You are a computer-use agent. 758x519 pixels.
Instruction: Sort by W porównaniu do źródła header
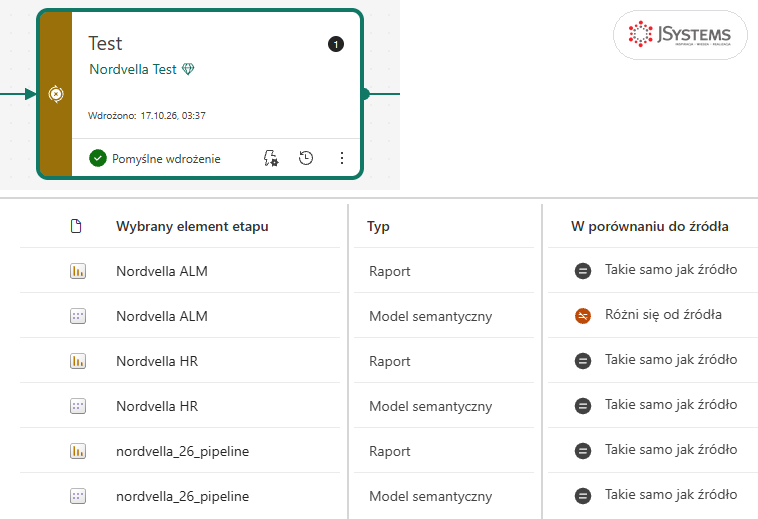[x=649, y=226]
